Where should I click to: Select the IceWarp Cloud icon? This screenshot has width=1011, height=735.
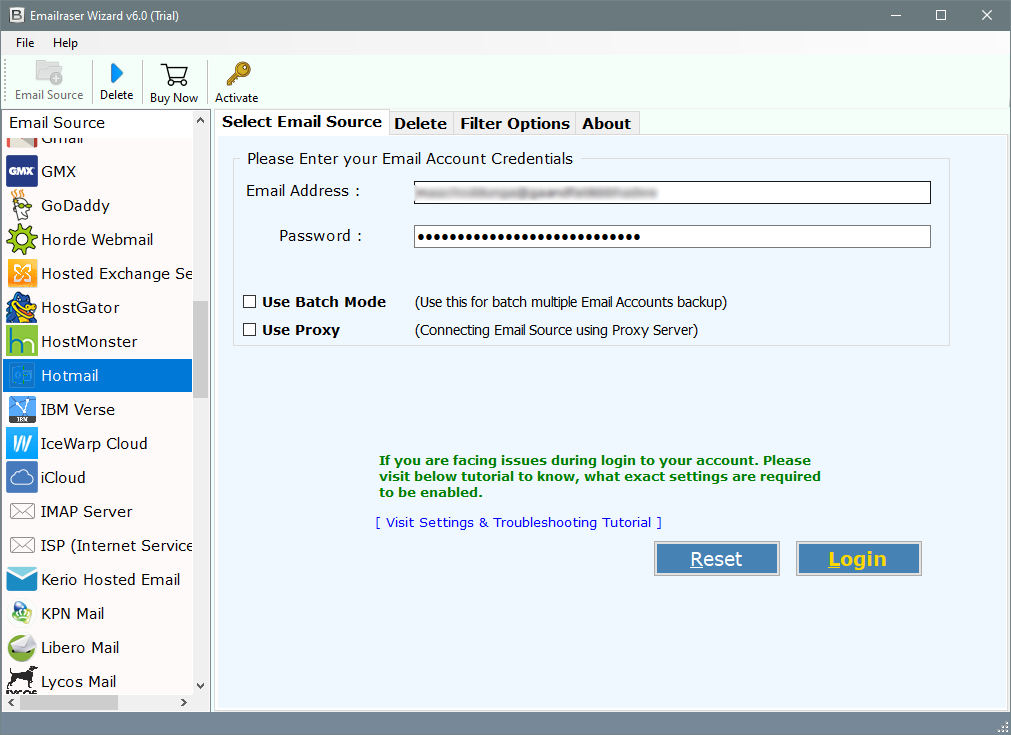22,444
